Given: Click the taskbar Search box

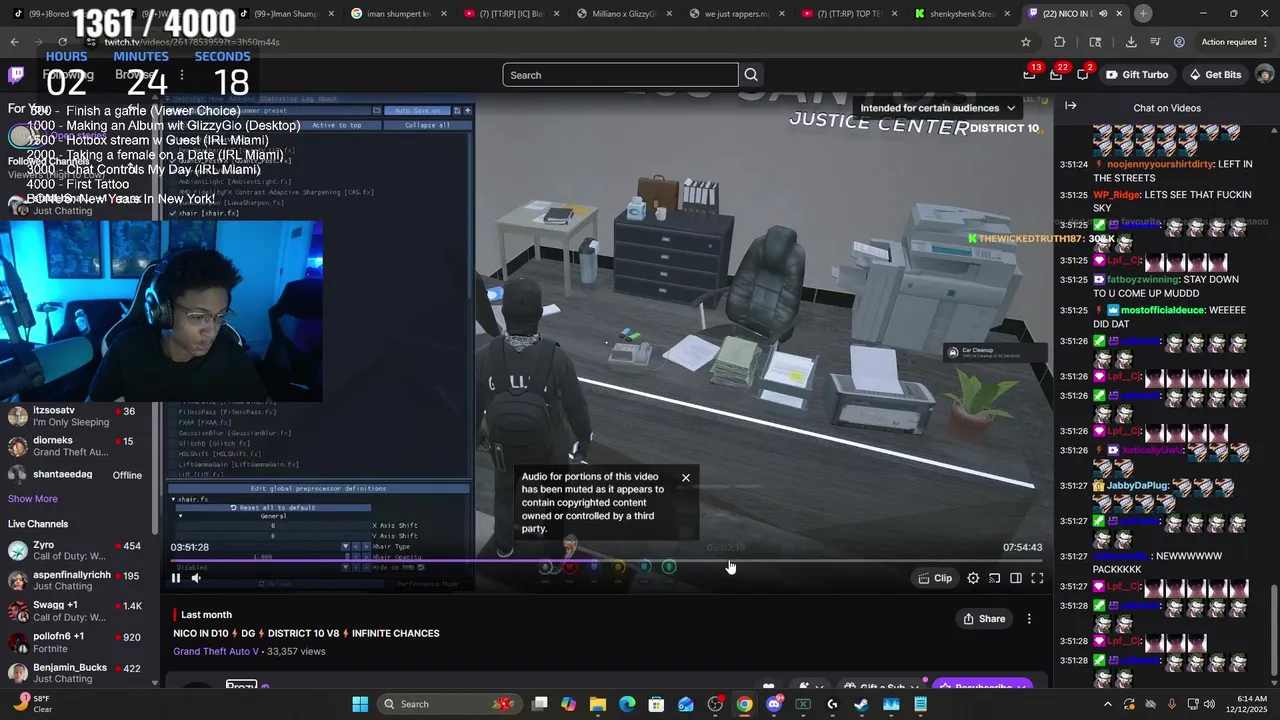Looking at the screenshot, I should 450,704.
